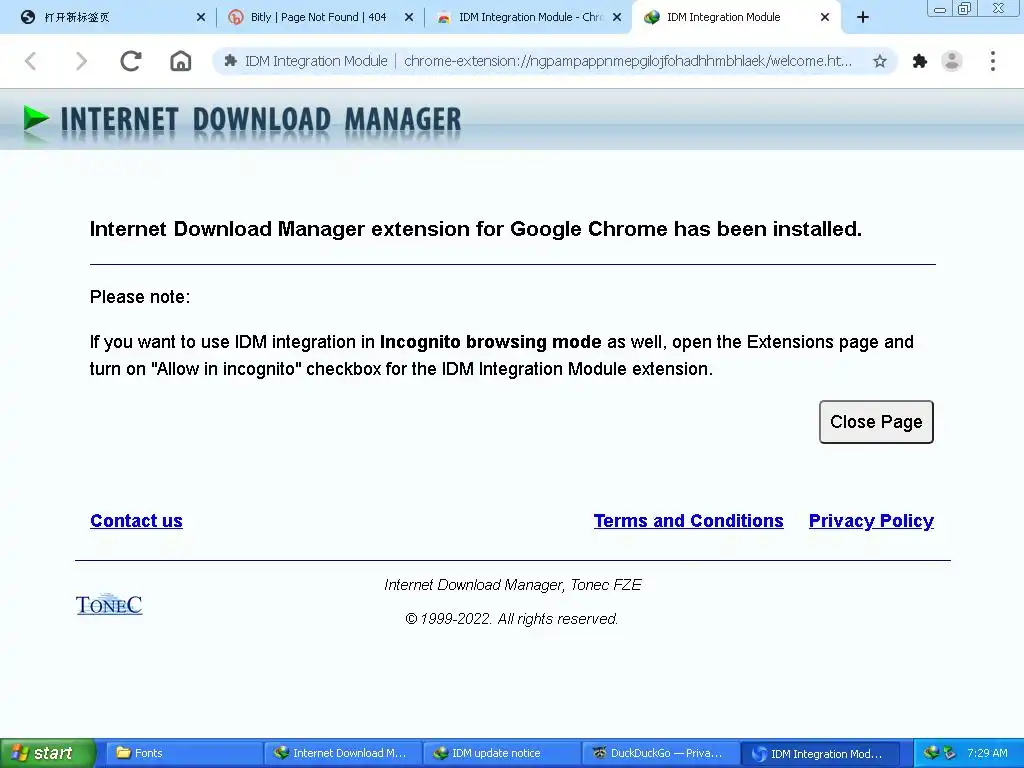Switch to the Bitly Page Not Found tab
The height and width of the screenshot is (768, 1024).
318,18
